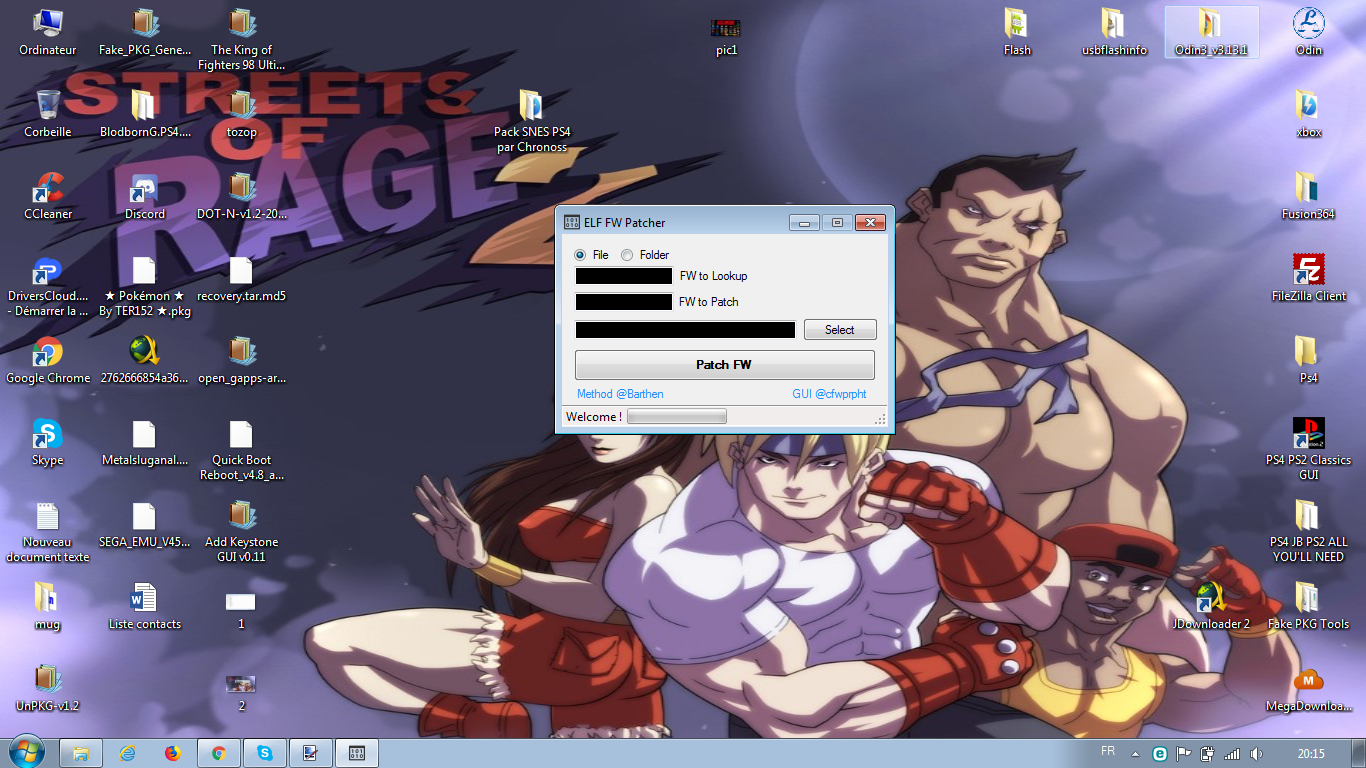This screenshot has width=1366, height=768.
Task: Open the Add Keystone GUI v0.11 archive
Action: point(241,533)
